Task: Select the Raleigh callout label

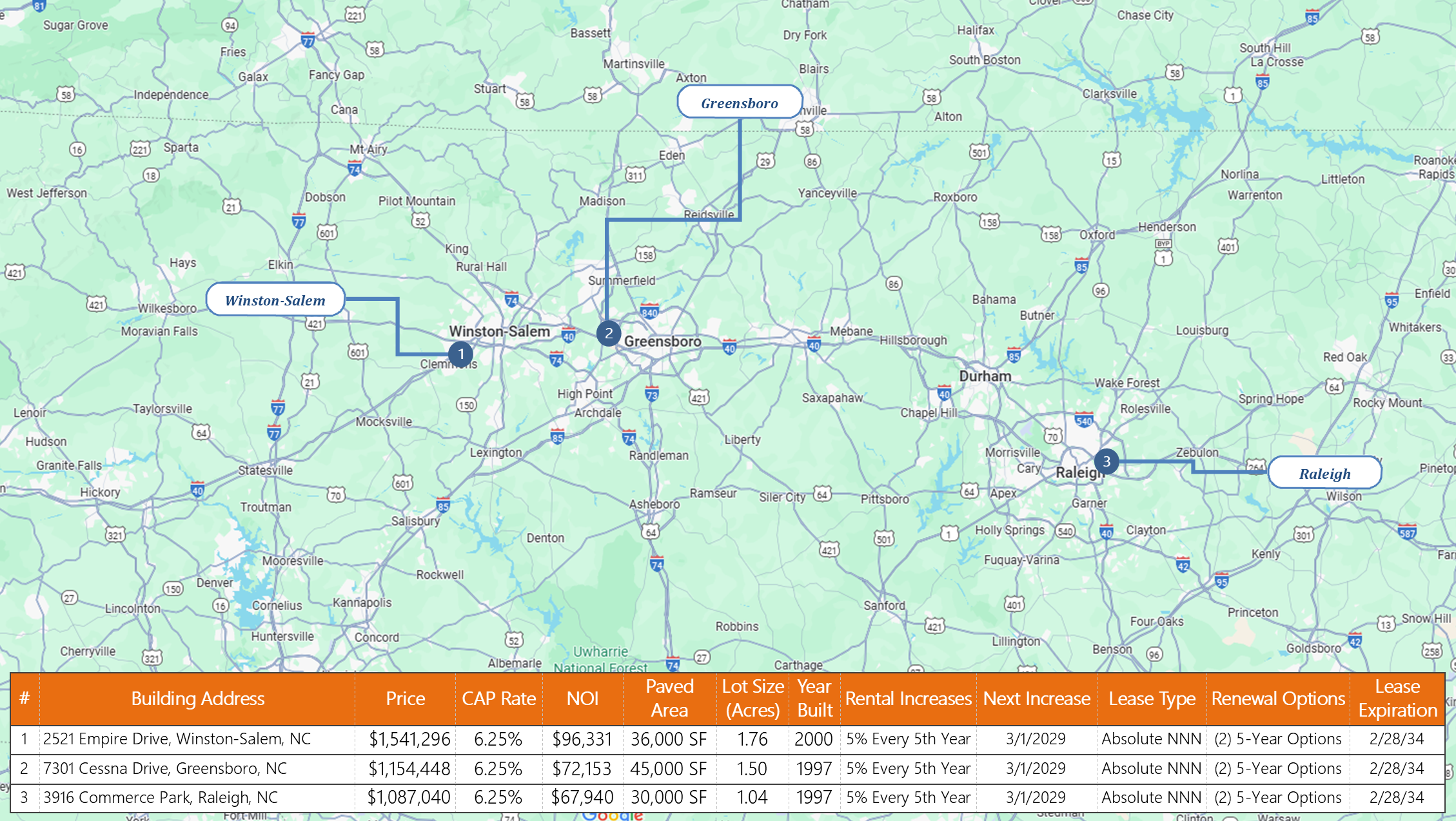Action: [1324, 474]
